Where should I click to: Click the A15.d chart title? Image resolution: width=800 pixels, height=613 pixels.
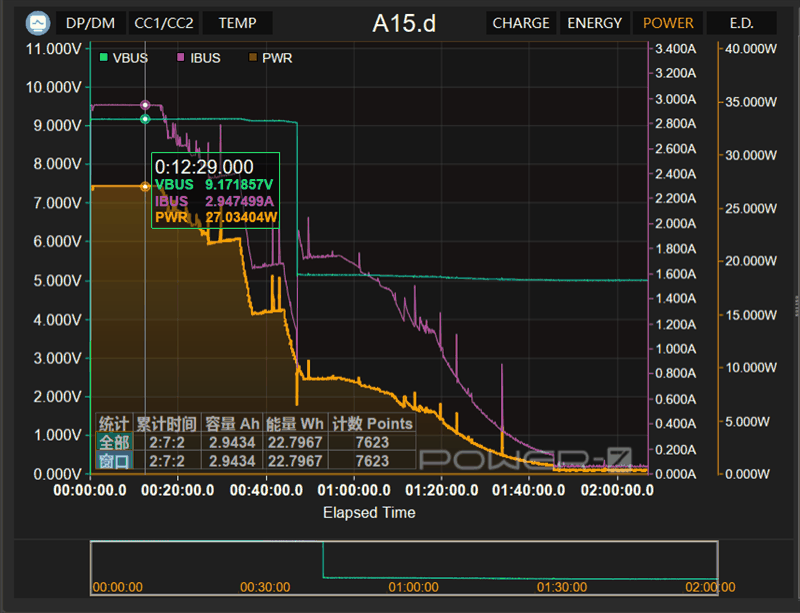pos(404,23)
